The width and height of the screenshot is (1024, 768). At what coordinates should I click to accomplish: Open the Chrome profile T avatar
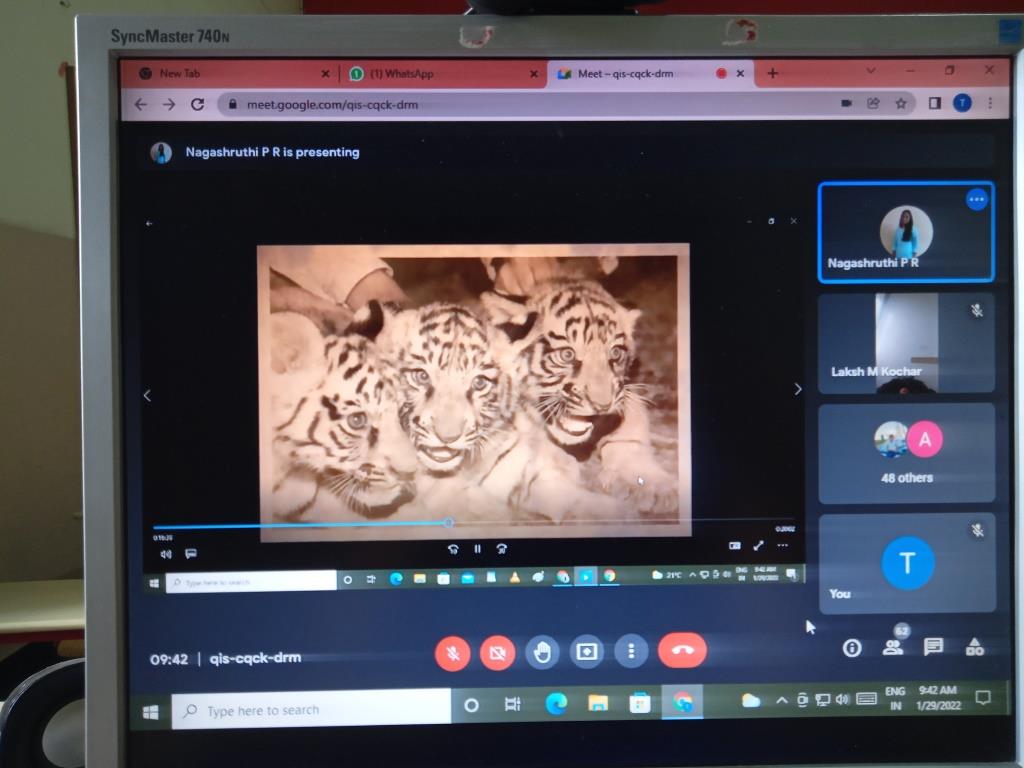pyautogui.click(x=962, y=103)
